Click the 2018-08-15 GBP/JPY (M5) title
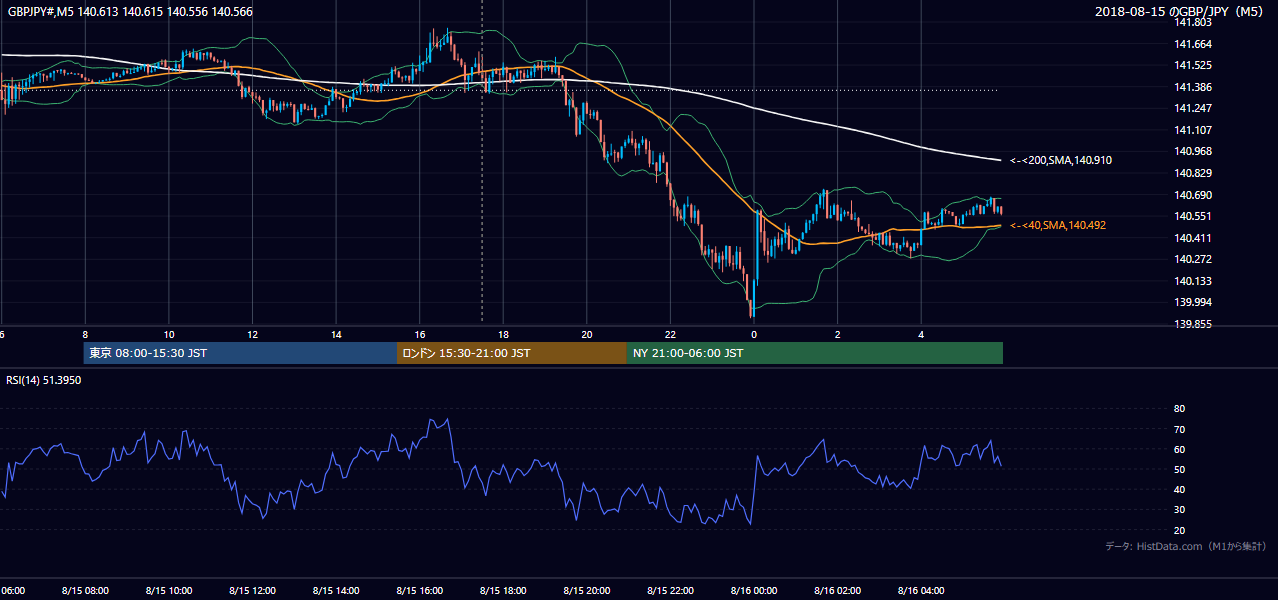Image resolution: width=1278 pixels, height=600 pixels. coord(1181,12)
